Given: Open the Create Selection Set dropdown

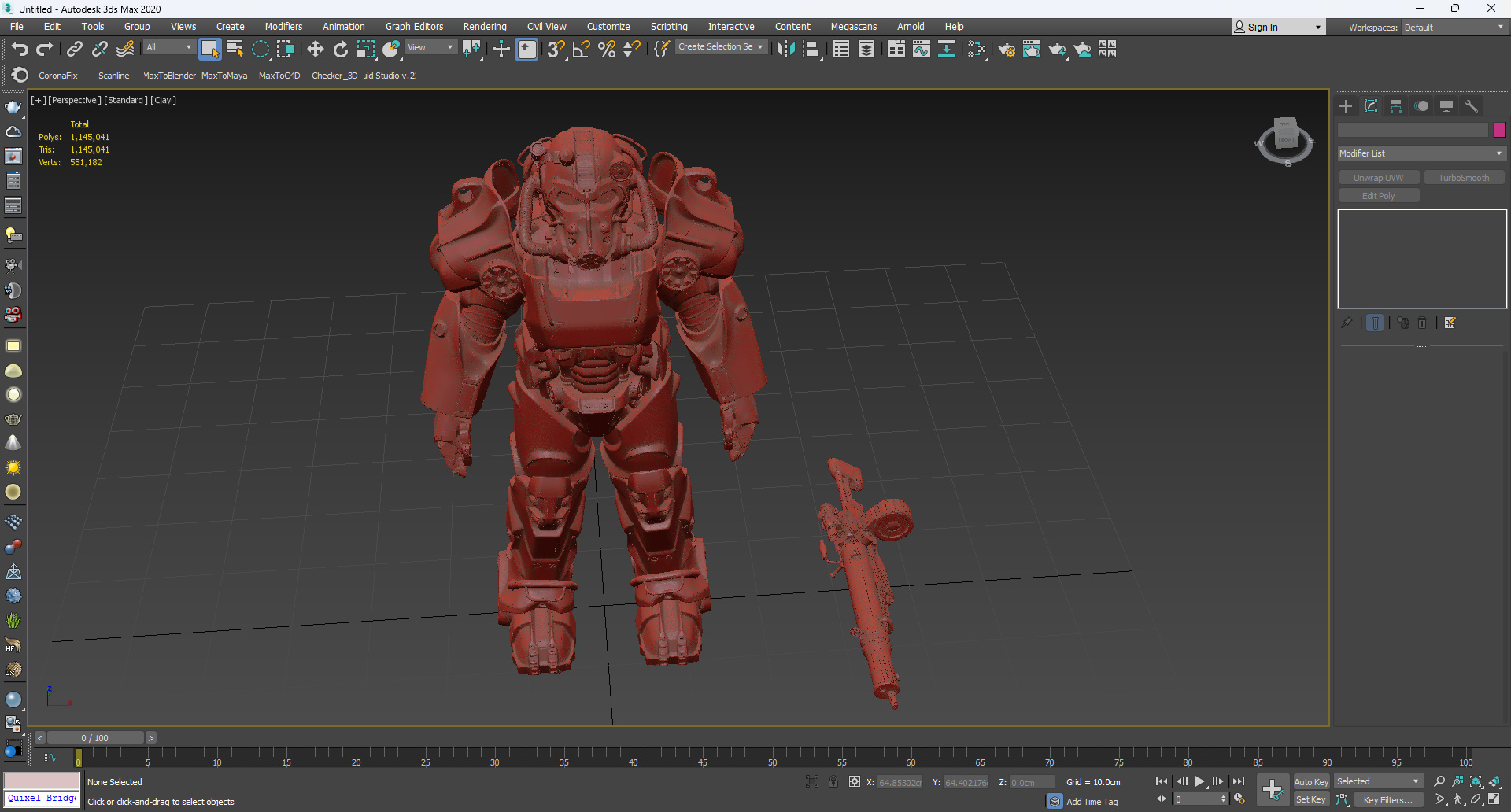Looking at the screenshot, I should click(721, 47).
